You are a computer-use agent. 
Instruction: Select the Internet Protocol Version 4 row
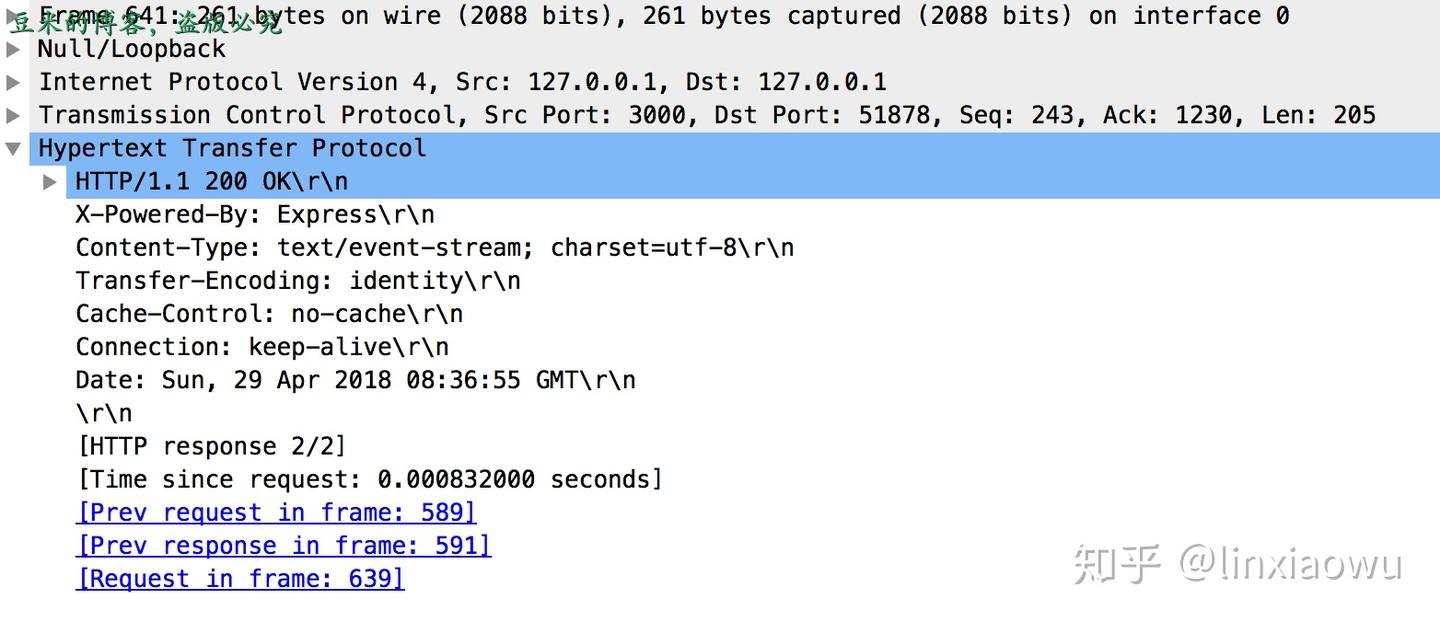click(x=462, y=82)
